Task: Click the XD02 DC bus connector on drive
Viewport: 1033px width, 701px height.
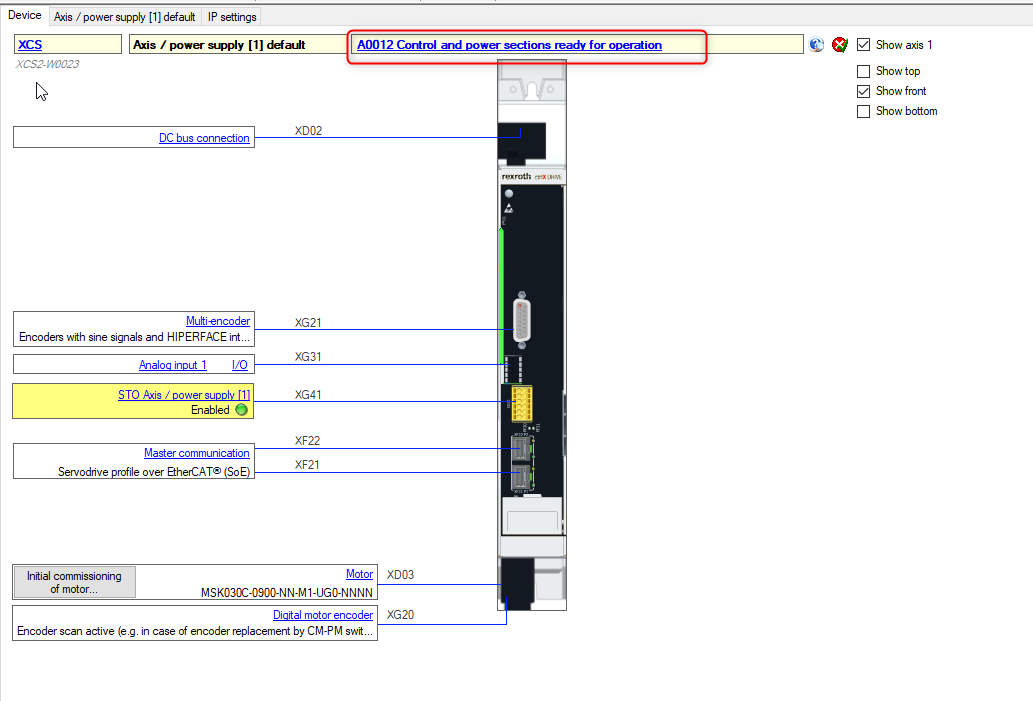Action: tap(520, 135)
